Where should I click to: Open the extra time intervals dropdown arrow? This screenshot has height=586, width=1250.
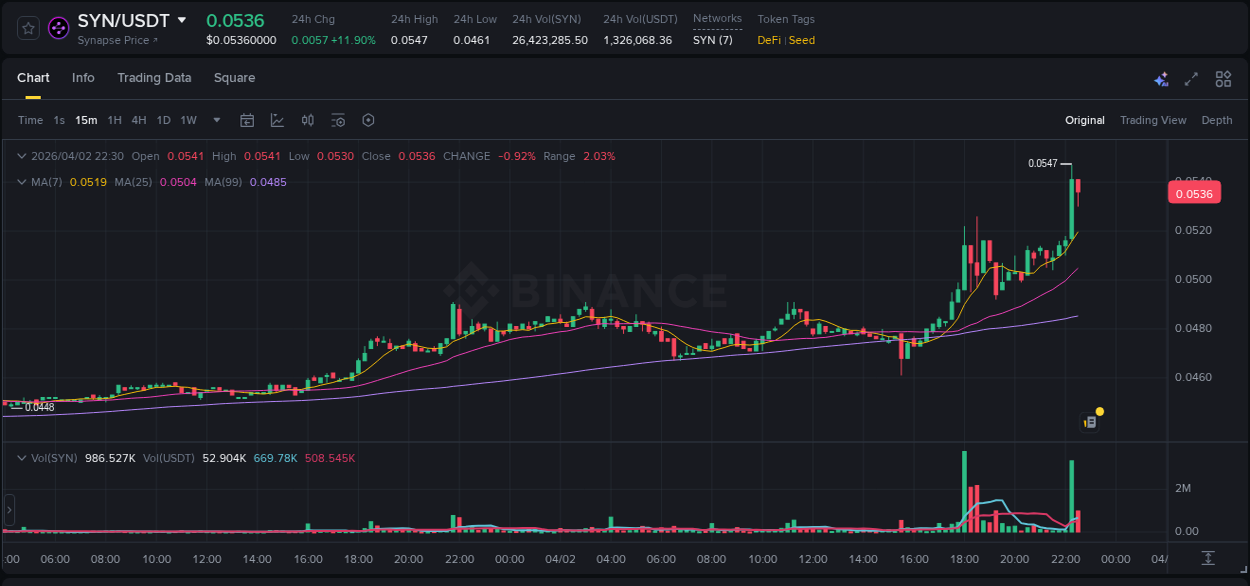point(215,120)
